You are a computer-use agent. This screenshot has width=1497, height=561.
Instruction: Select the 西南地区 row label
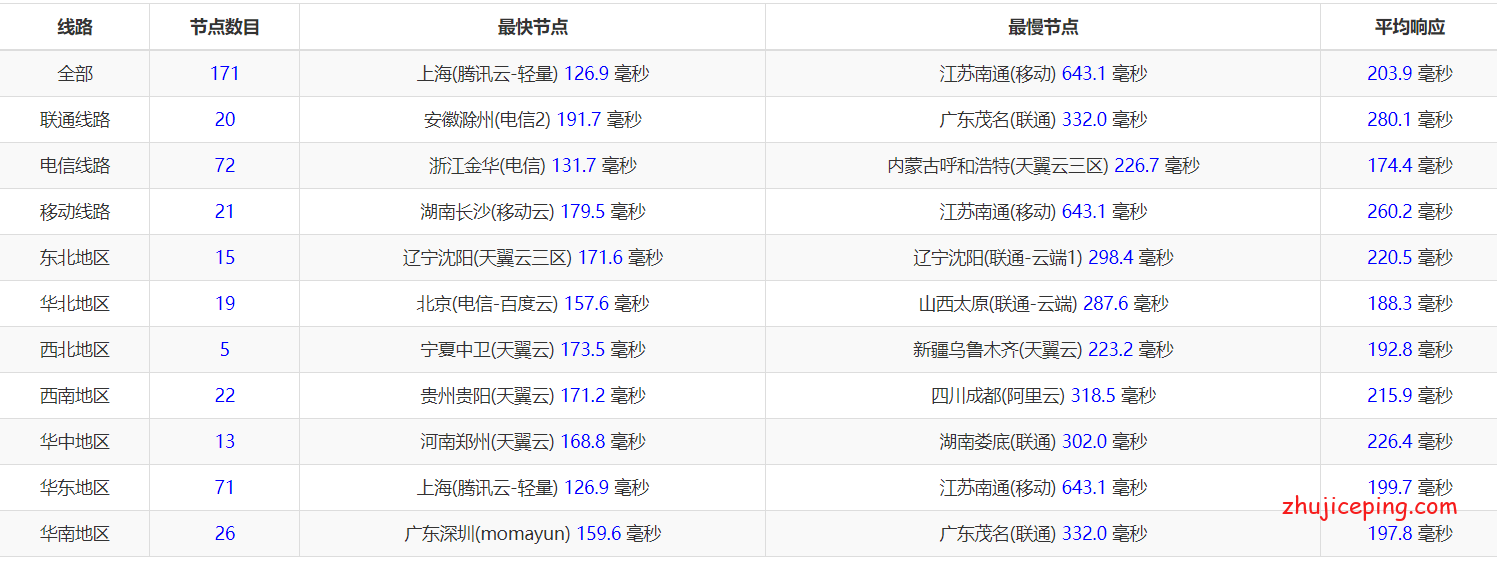tap(75, 396)
